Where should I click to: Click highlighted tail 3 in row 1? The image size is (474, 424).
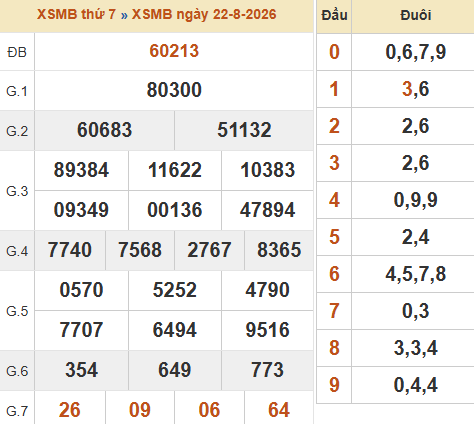pos(407,89)
